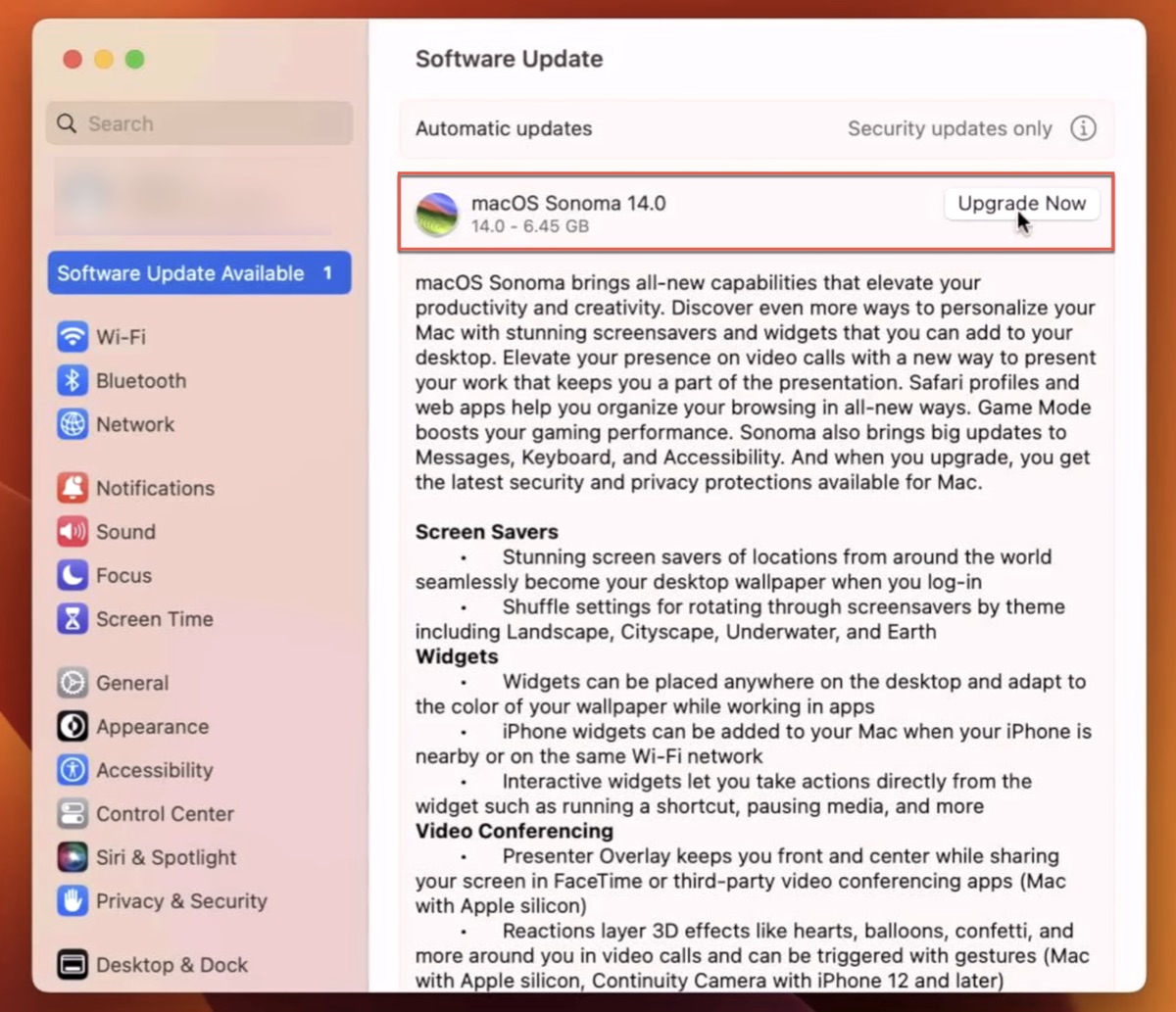This screenshot has width=1176, height=1012.
Task: Click the Bluetooth icon in sidebar
Action: [x=73, y=381]
